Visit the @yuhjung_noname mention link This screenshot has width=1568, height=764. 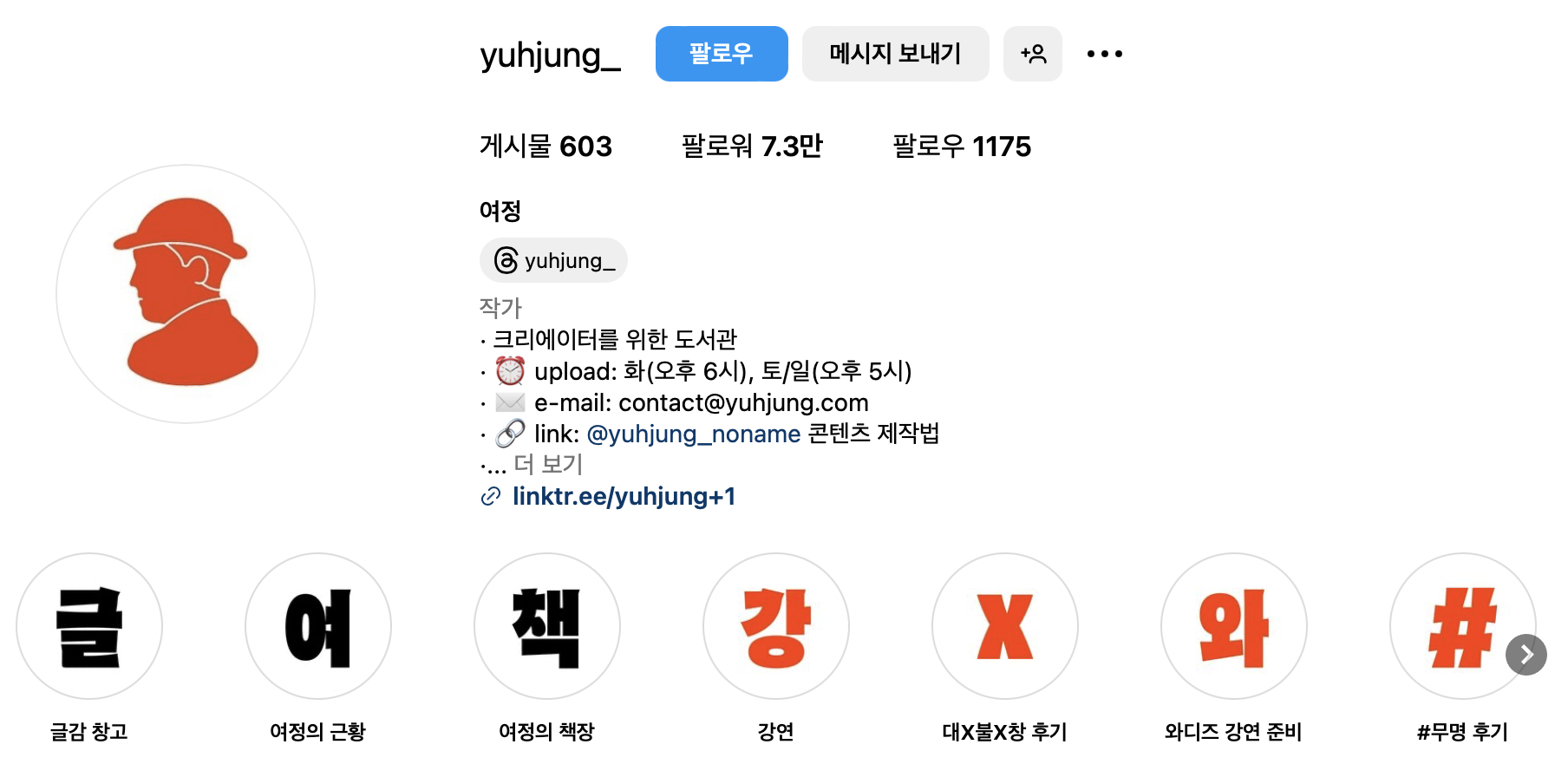click(694, 434)
